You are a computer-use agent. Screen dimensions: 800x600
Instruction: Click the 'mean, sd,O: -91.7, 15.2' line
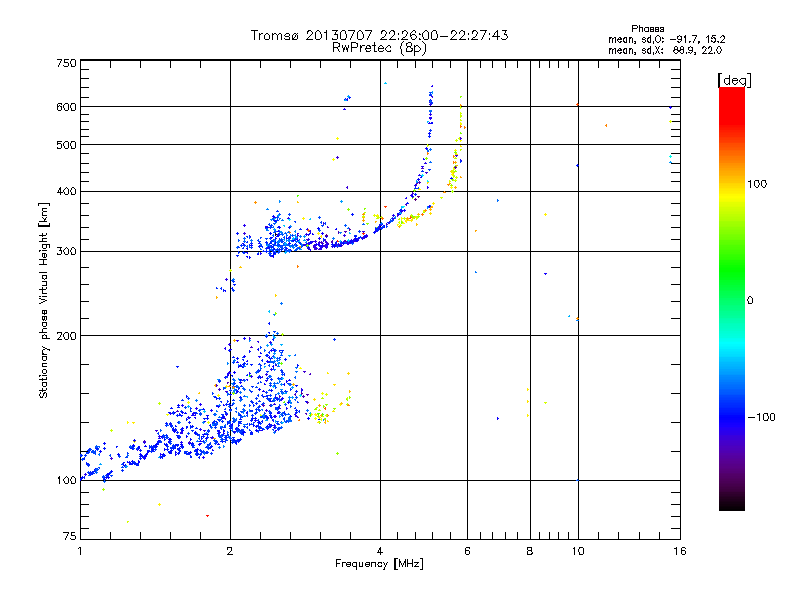(x=666, y=39)
